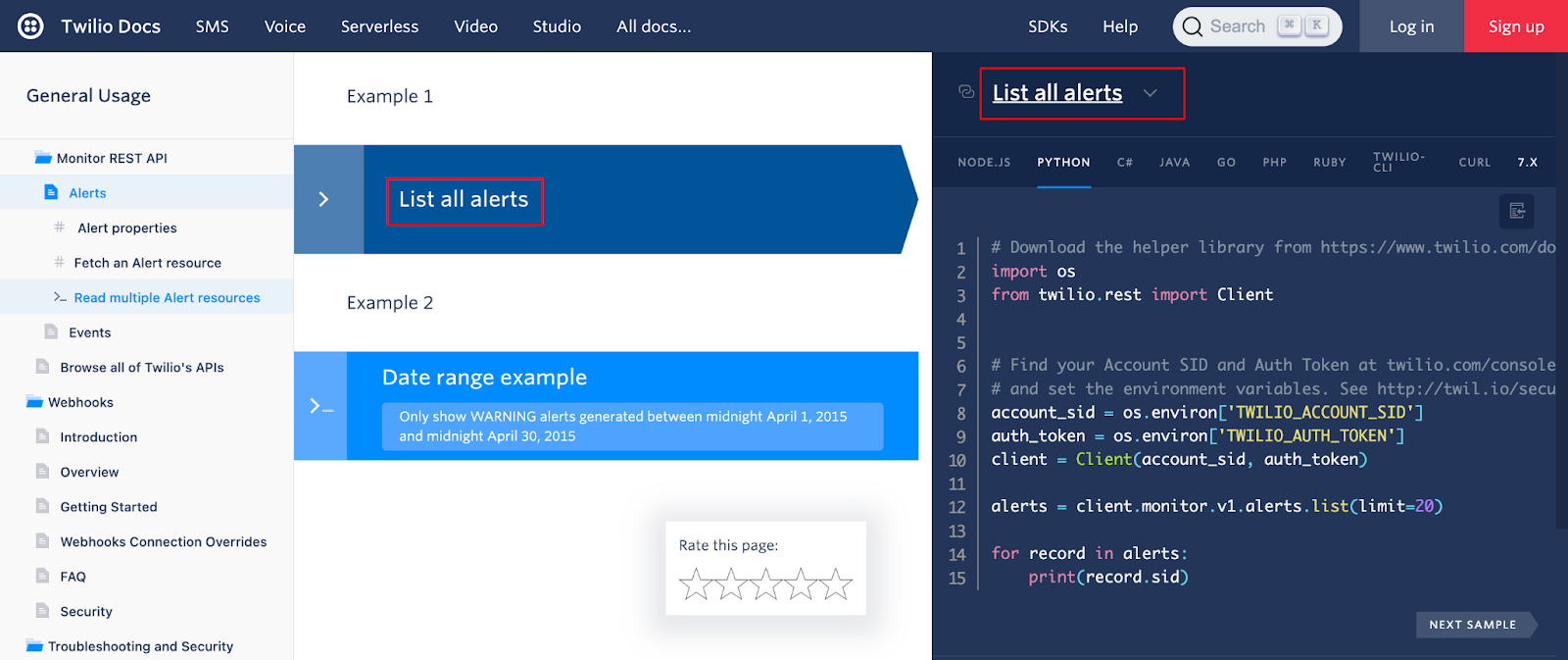Open Read multiple Alert resources link

[167, 298]
